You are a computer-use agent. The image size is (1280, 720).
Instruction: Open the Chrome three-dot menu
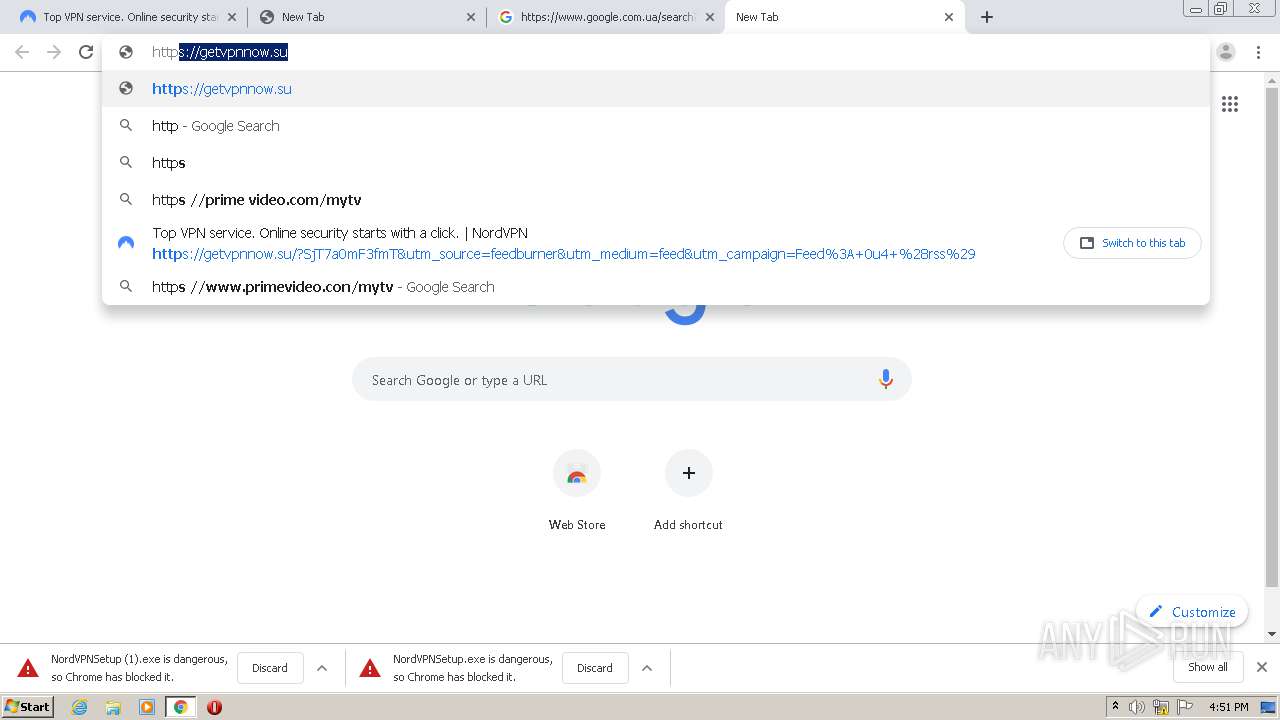coord(1258,52)
